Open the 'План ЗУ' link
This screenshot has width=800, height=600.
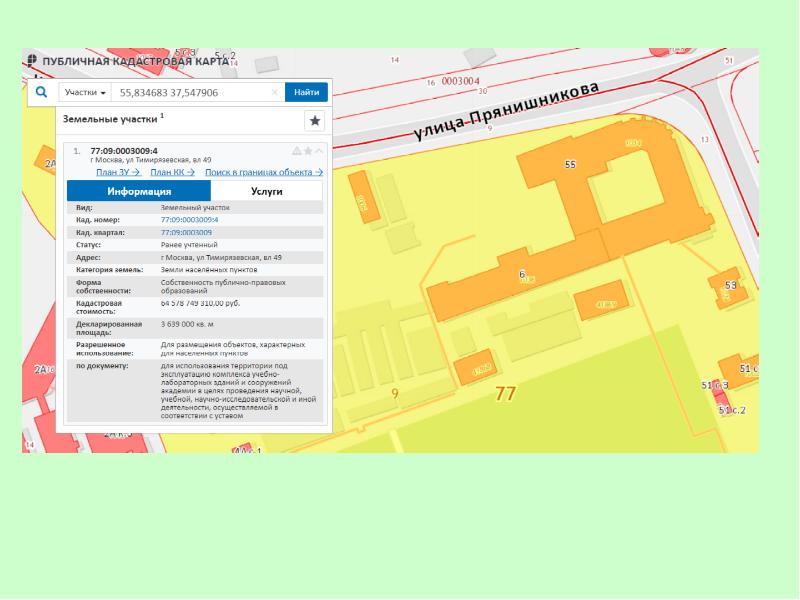tap(118, 172)
